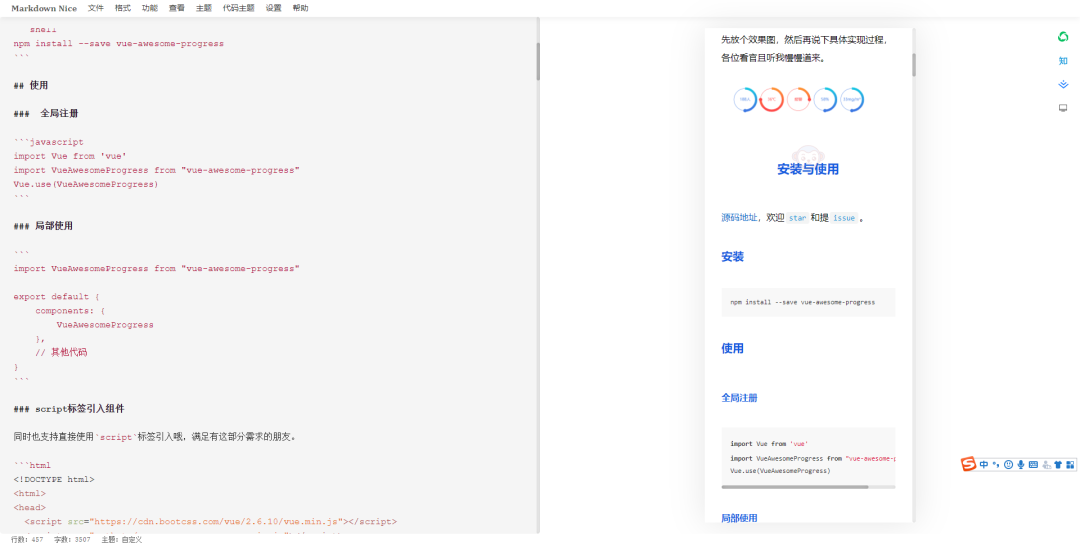Open the 查看 menu
This screenshot has width=1080, height=545.
coord(176,8)
